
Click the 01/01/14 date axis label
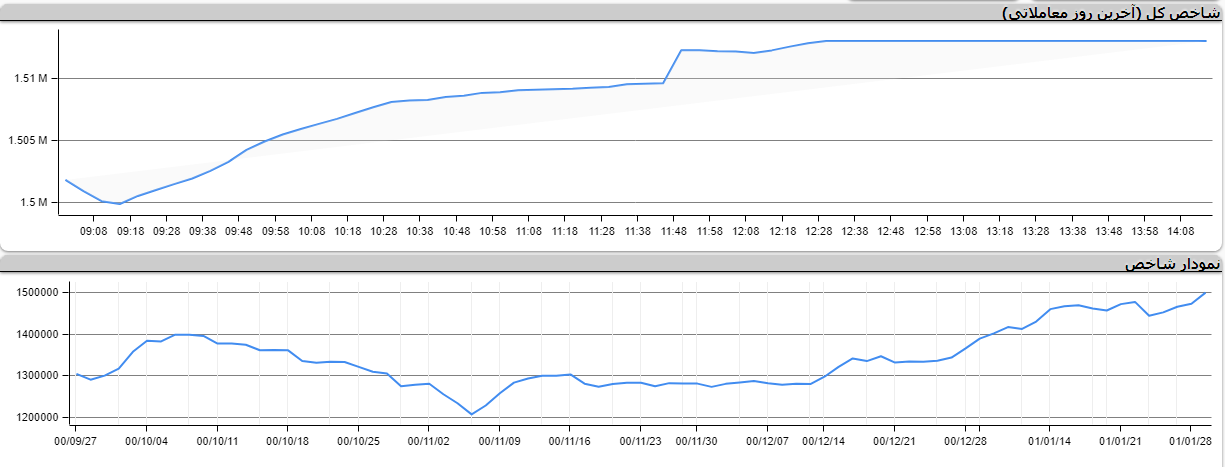[1049, 440]
